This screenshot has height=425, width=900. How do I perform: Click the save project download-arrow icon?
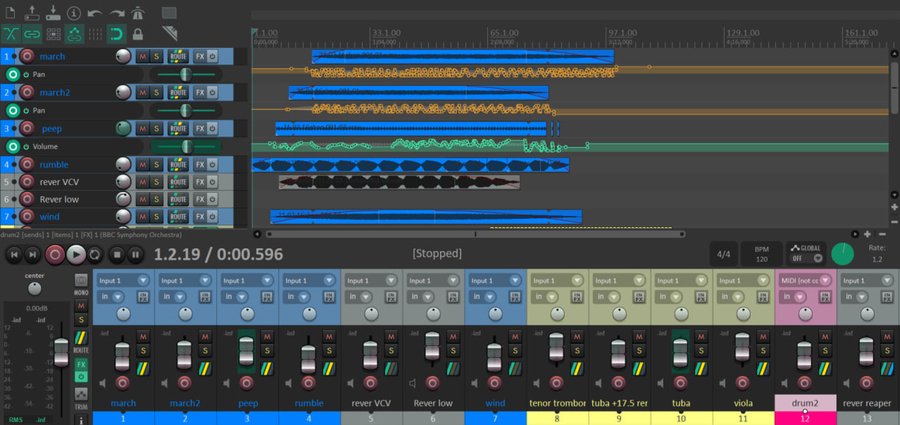point(53,12)
